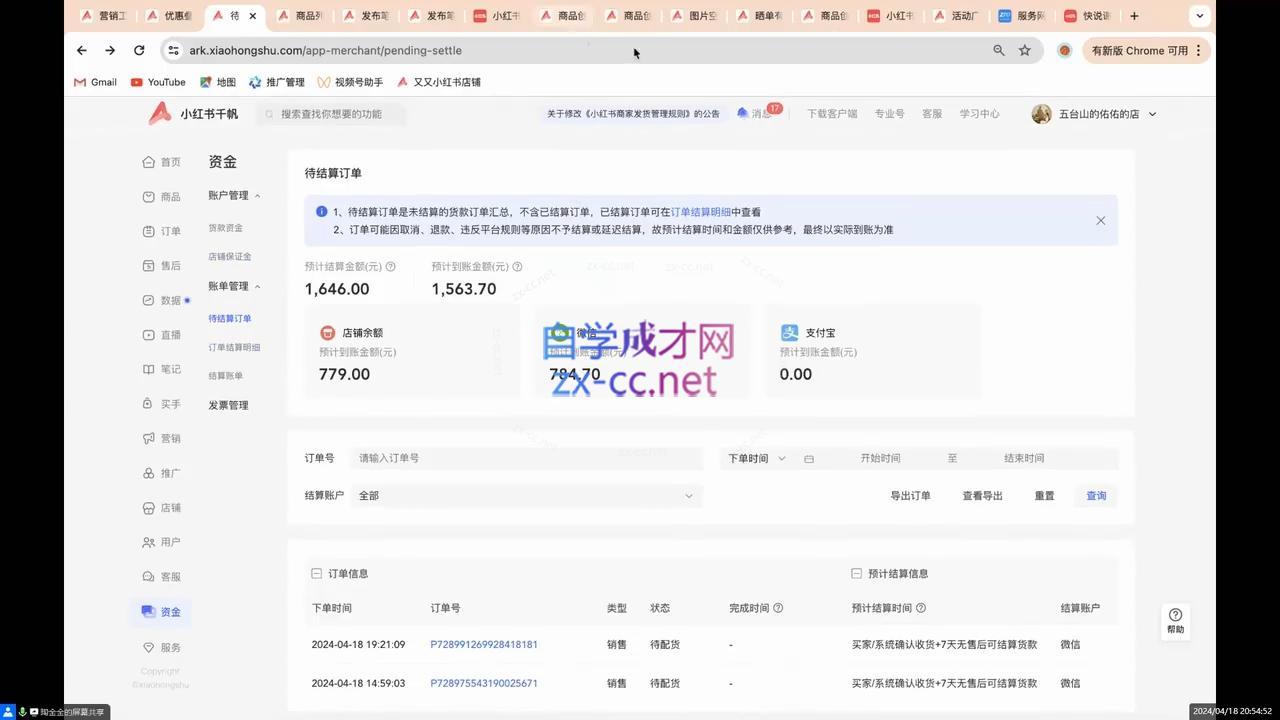Collapse the 账单管理 section
1280x720 pixels.
click(x=234, y=285)
